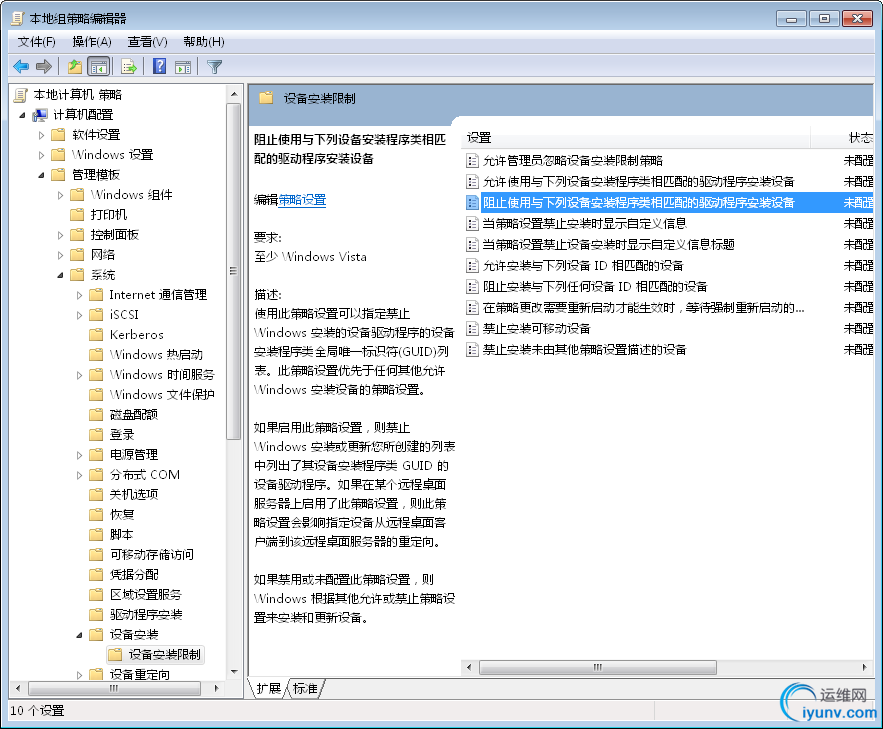
Task: Select the 设备重定向 tree item
Action: click(x=140, y=674)
